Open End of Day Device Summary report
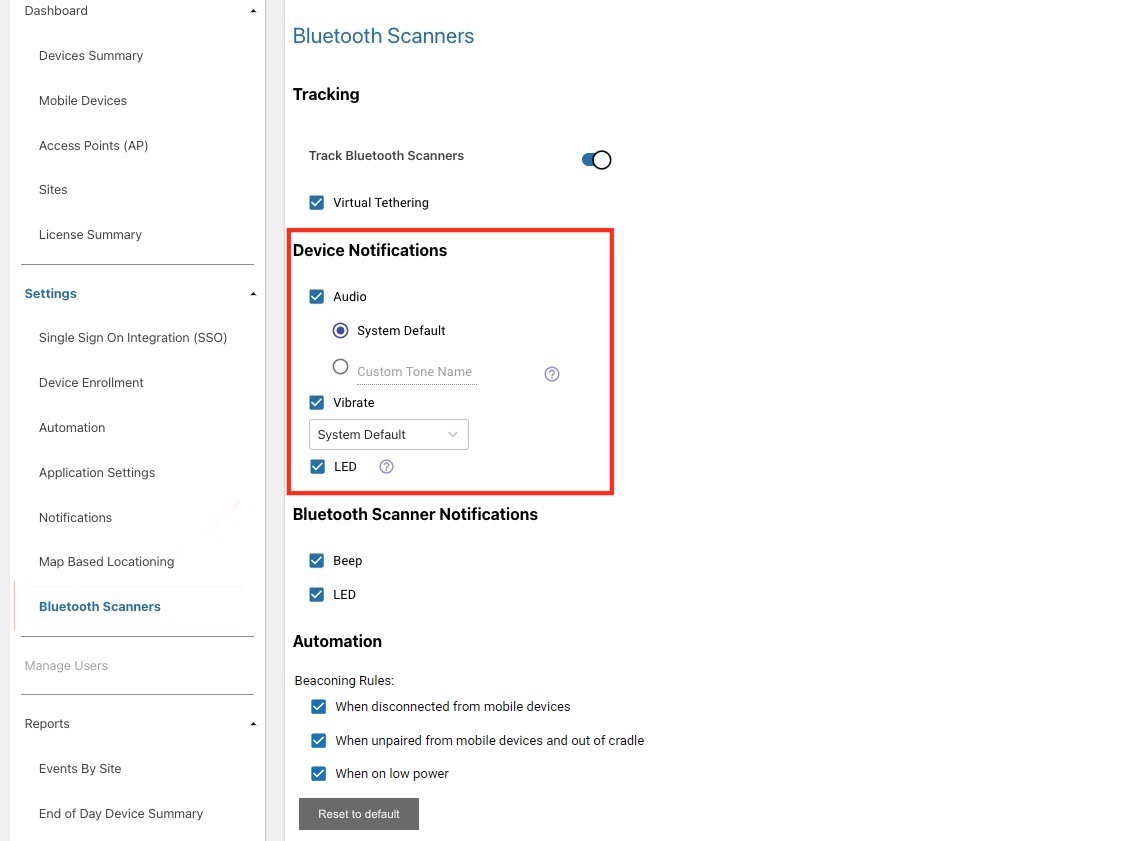This screenshot has width=1136, height=841. [121, 813]
